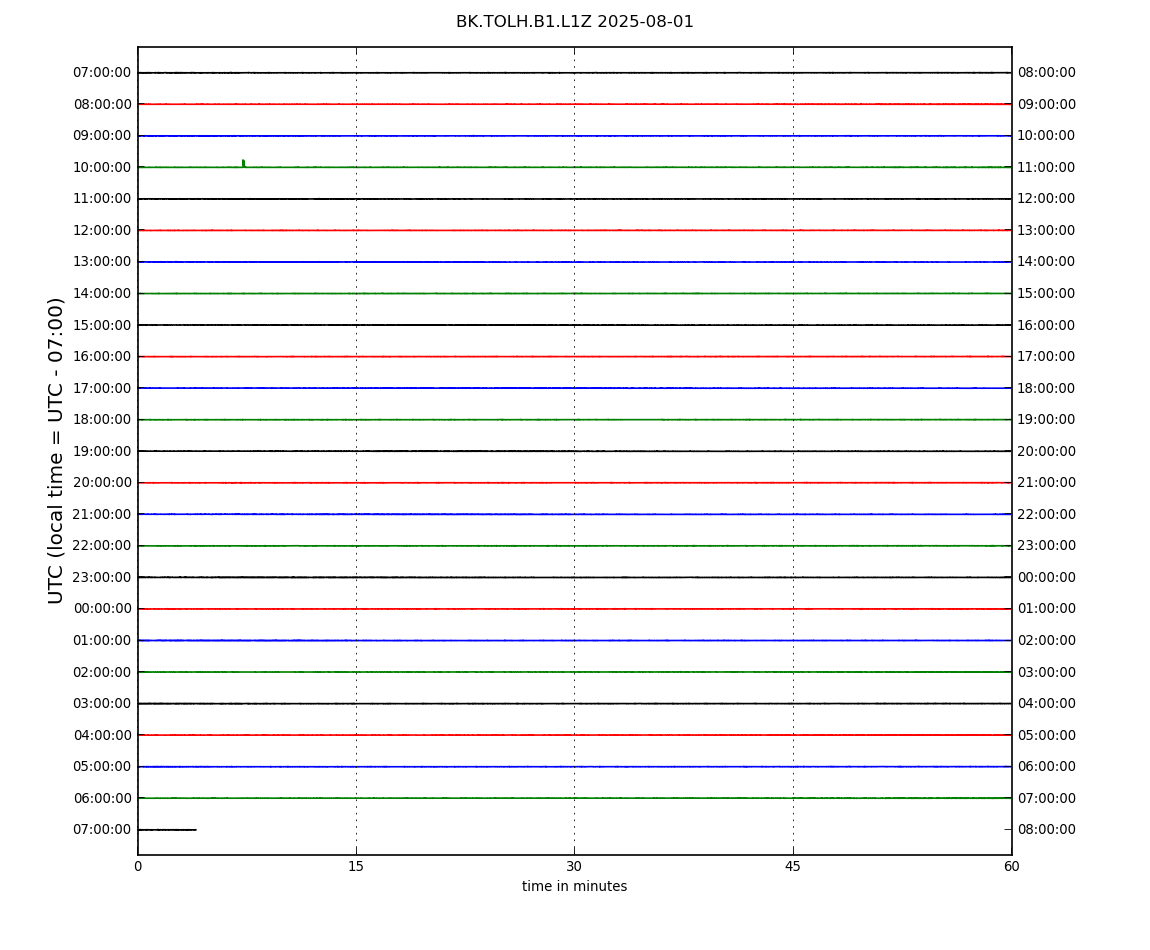Select left-axis start time label 14:00:00
The image size is (1150, 950).
point(102,293)
